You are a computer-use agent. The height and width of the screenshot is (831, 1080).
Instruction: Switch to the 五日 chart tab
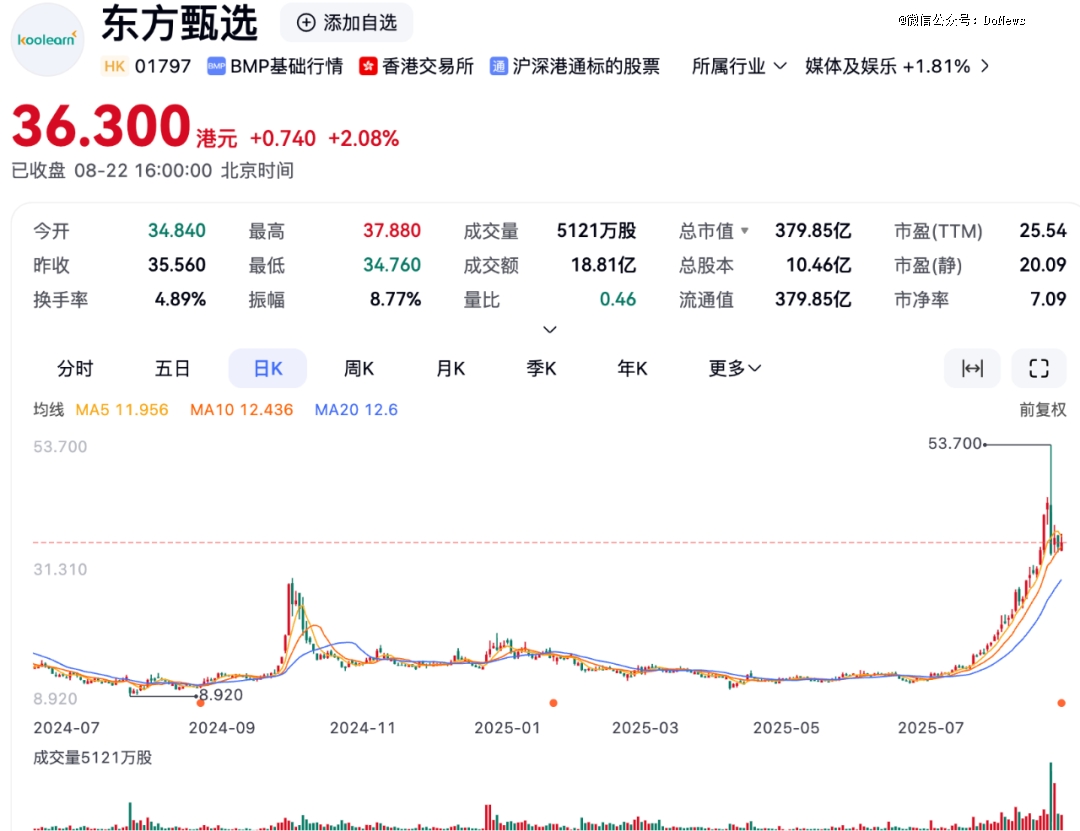coord(172,368)
